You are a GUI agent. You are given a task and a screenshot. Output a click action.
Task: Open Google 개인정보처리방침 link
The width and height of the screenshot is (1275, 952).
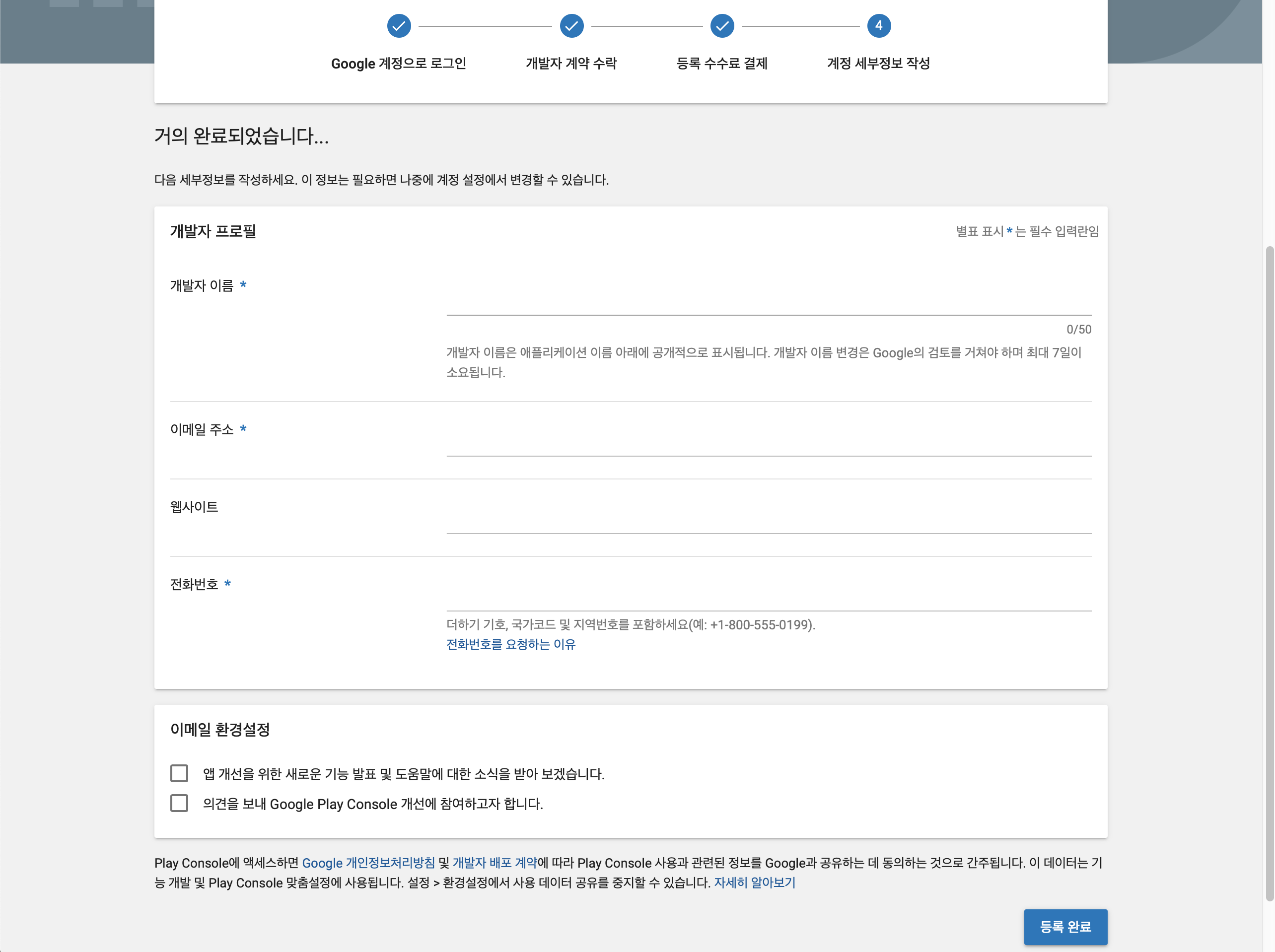[x=368, y=863]
